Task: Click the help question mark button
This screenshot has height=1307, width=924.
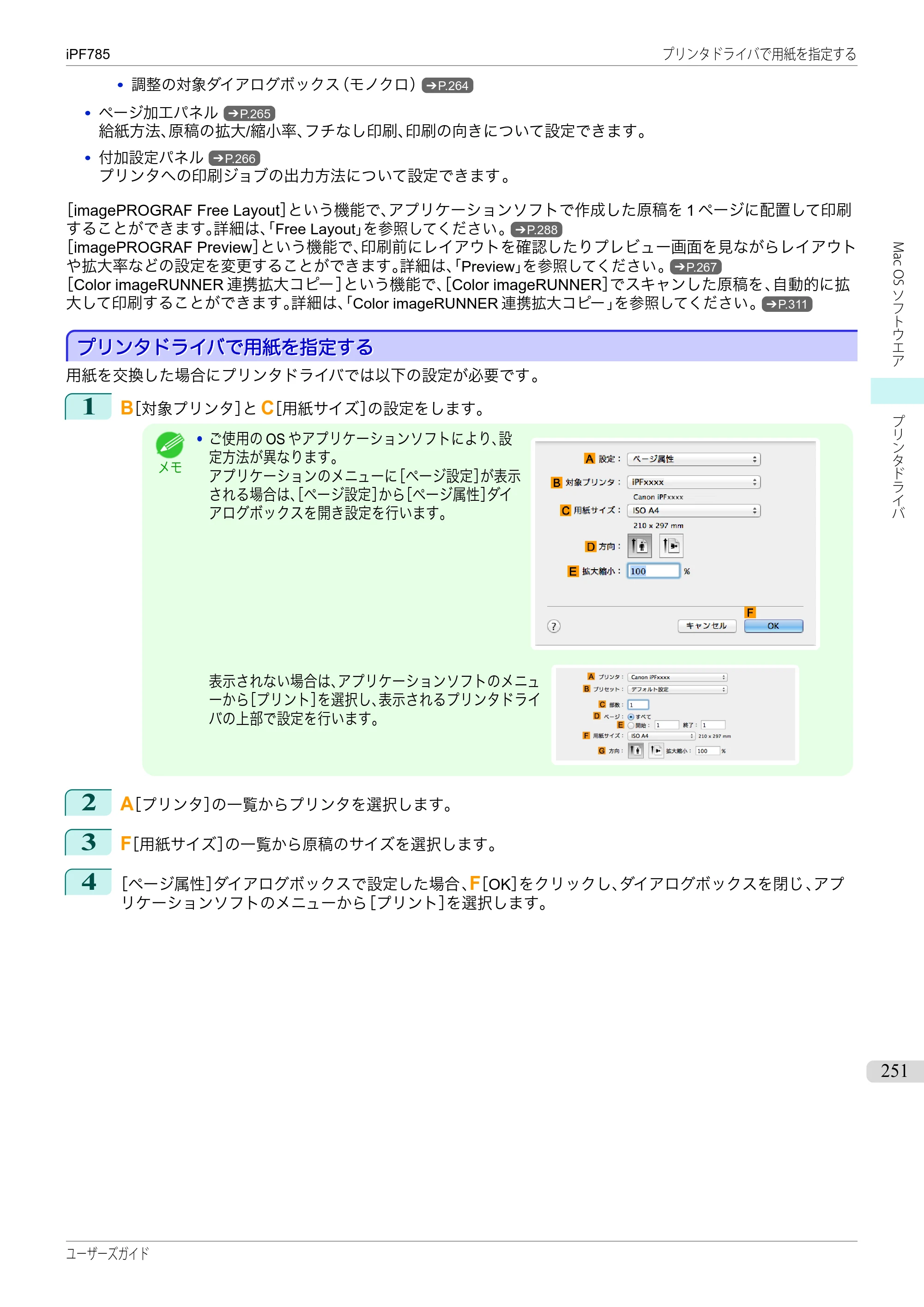Action: pyautogui.click(x=554, y=626)
